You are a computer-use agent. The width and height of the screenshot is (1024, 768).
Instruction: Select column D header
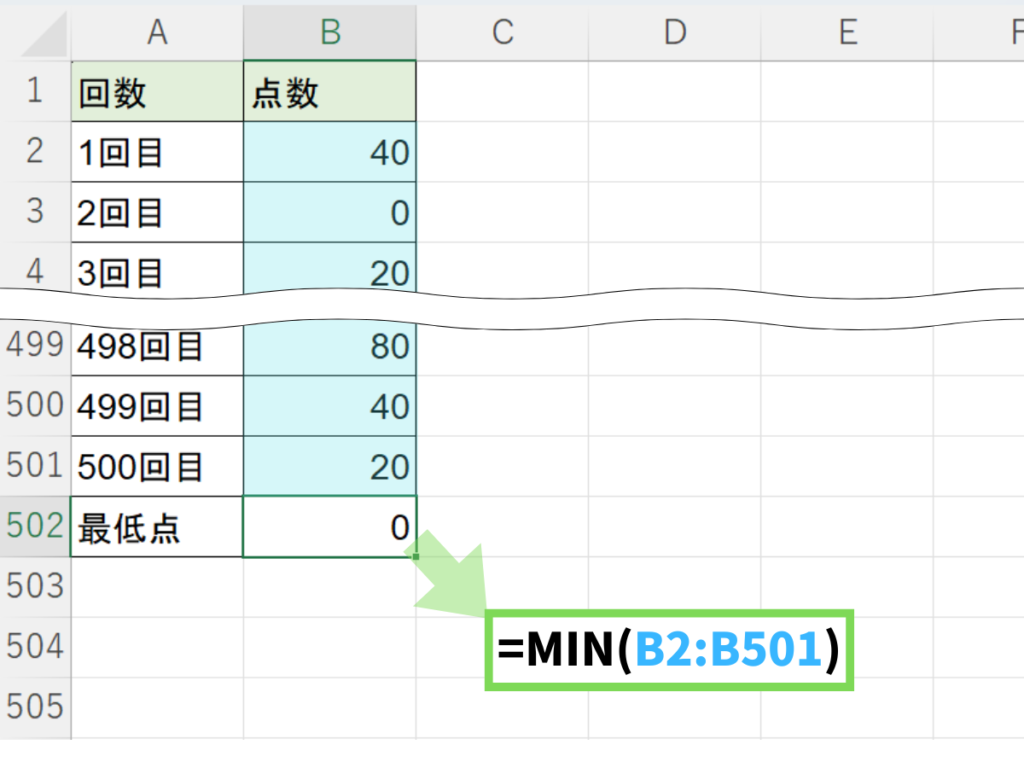click(675, 32)
